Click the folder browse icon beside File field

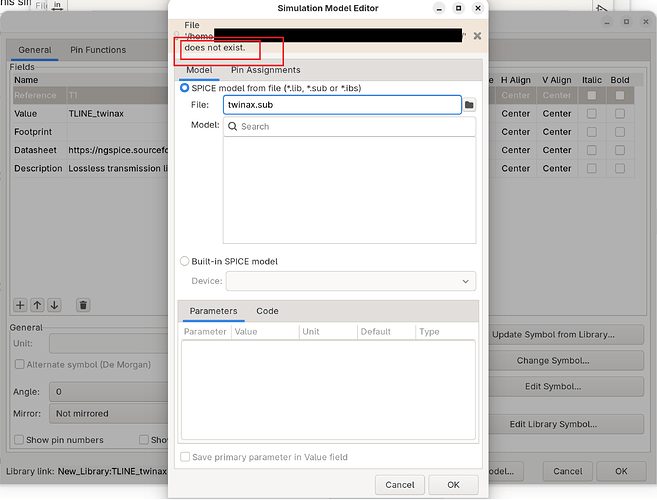point(469,104)
